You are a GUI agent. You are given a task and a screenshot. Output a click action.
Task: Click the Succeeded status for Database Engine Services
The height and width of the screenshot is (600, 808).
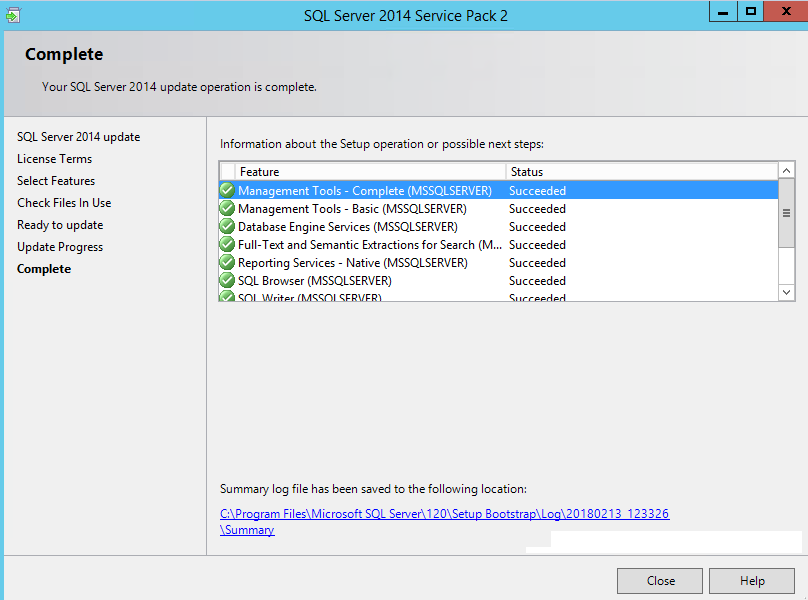[x=537, y=227]
